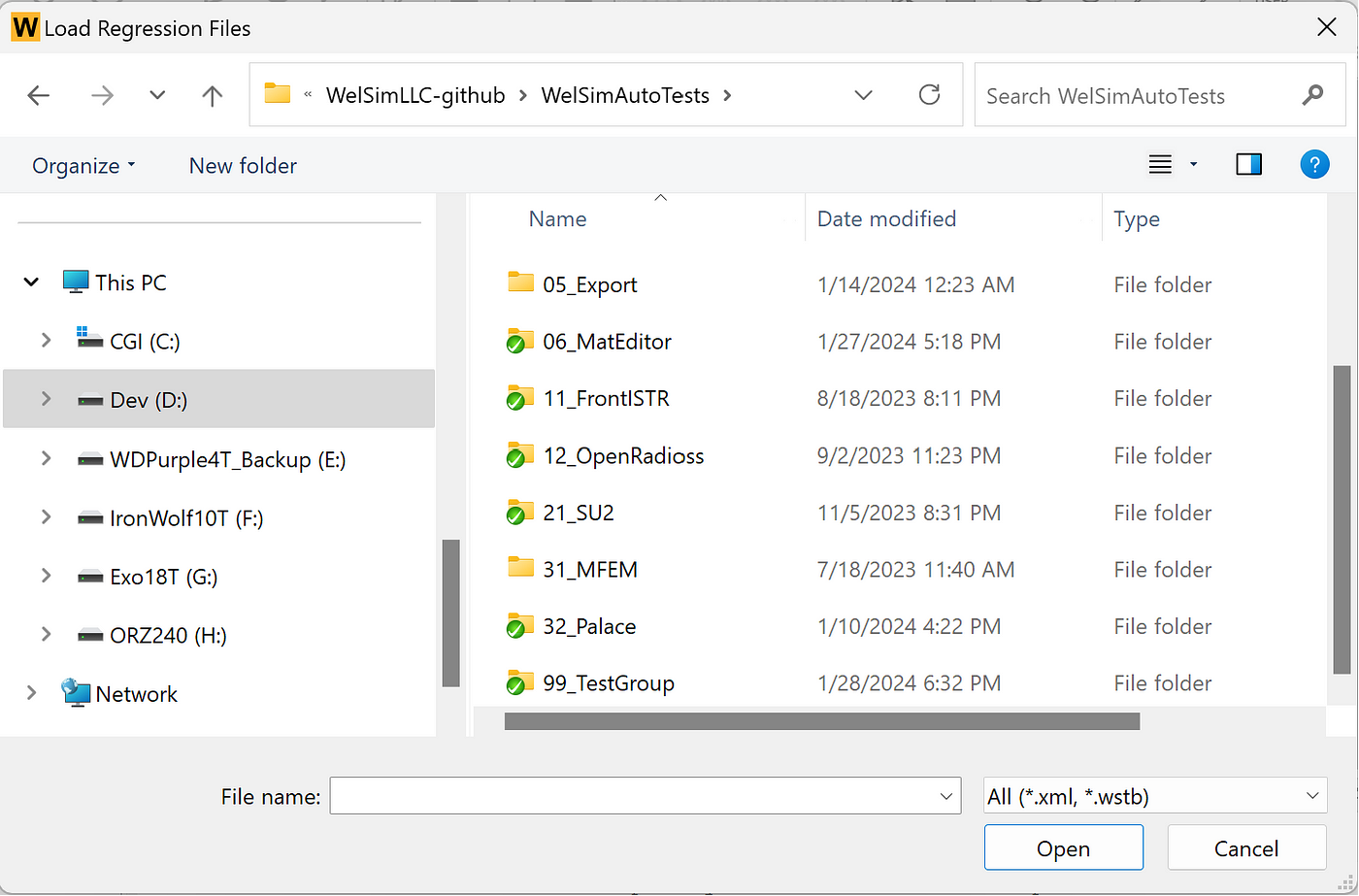Expand the ORZ240 (H:) drive node

46,635
